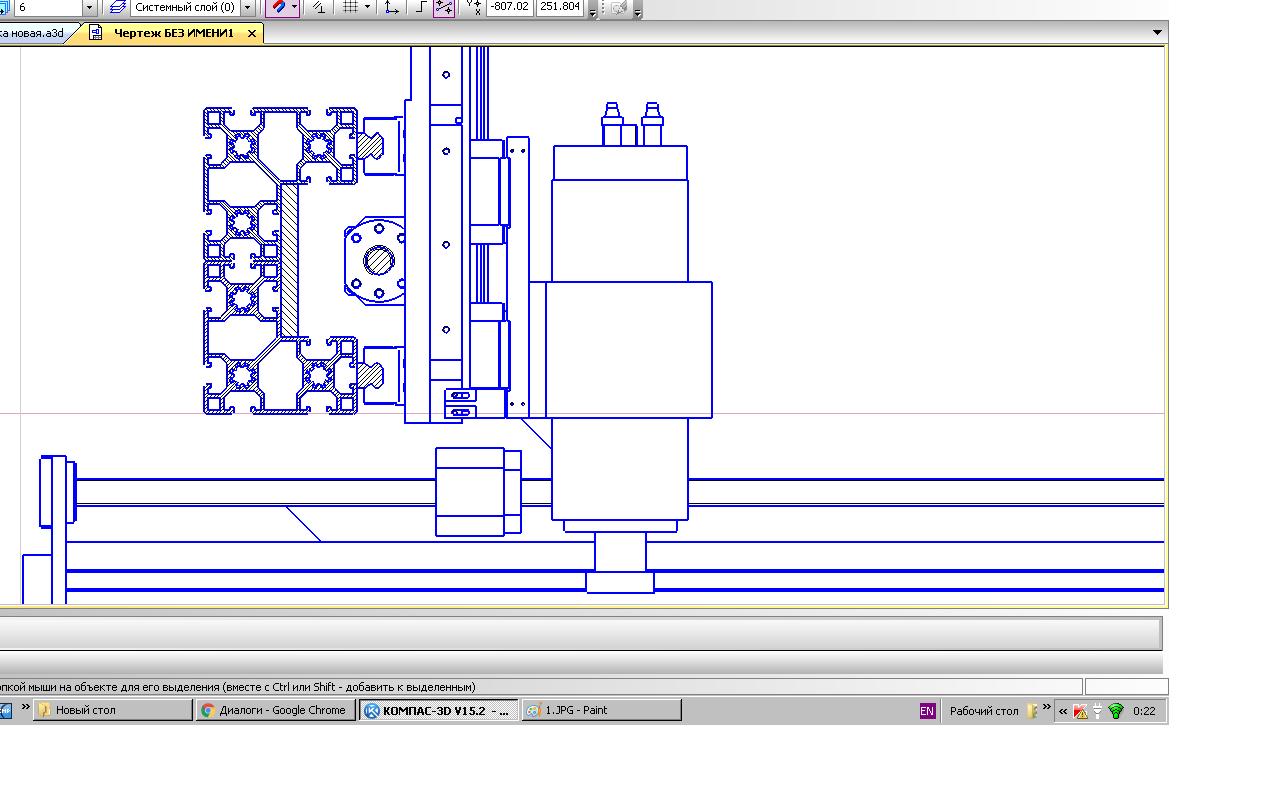
Task: Open the Рабочий стол desktop toolbar
Action: 984,711
